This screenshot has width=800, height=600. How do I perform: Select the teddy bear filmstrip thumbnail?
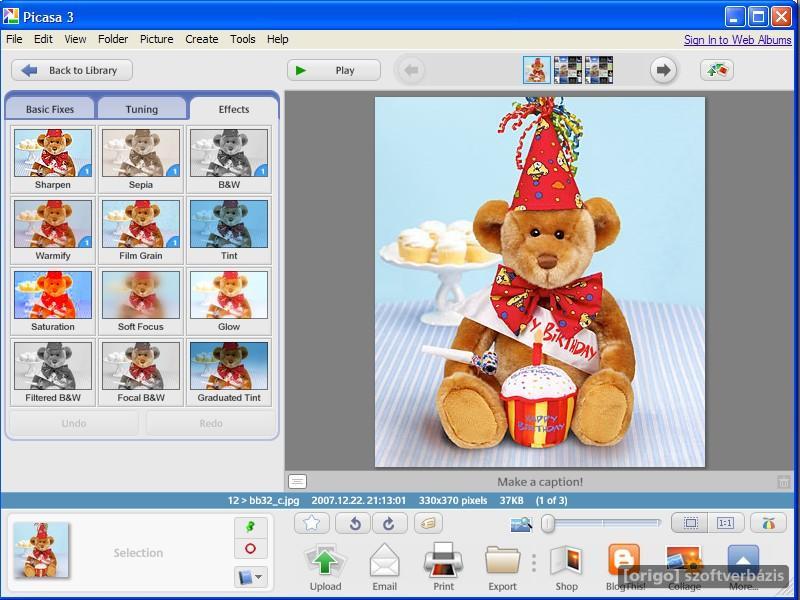click(537, 70)
